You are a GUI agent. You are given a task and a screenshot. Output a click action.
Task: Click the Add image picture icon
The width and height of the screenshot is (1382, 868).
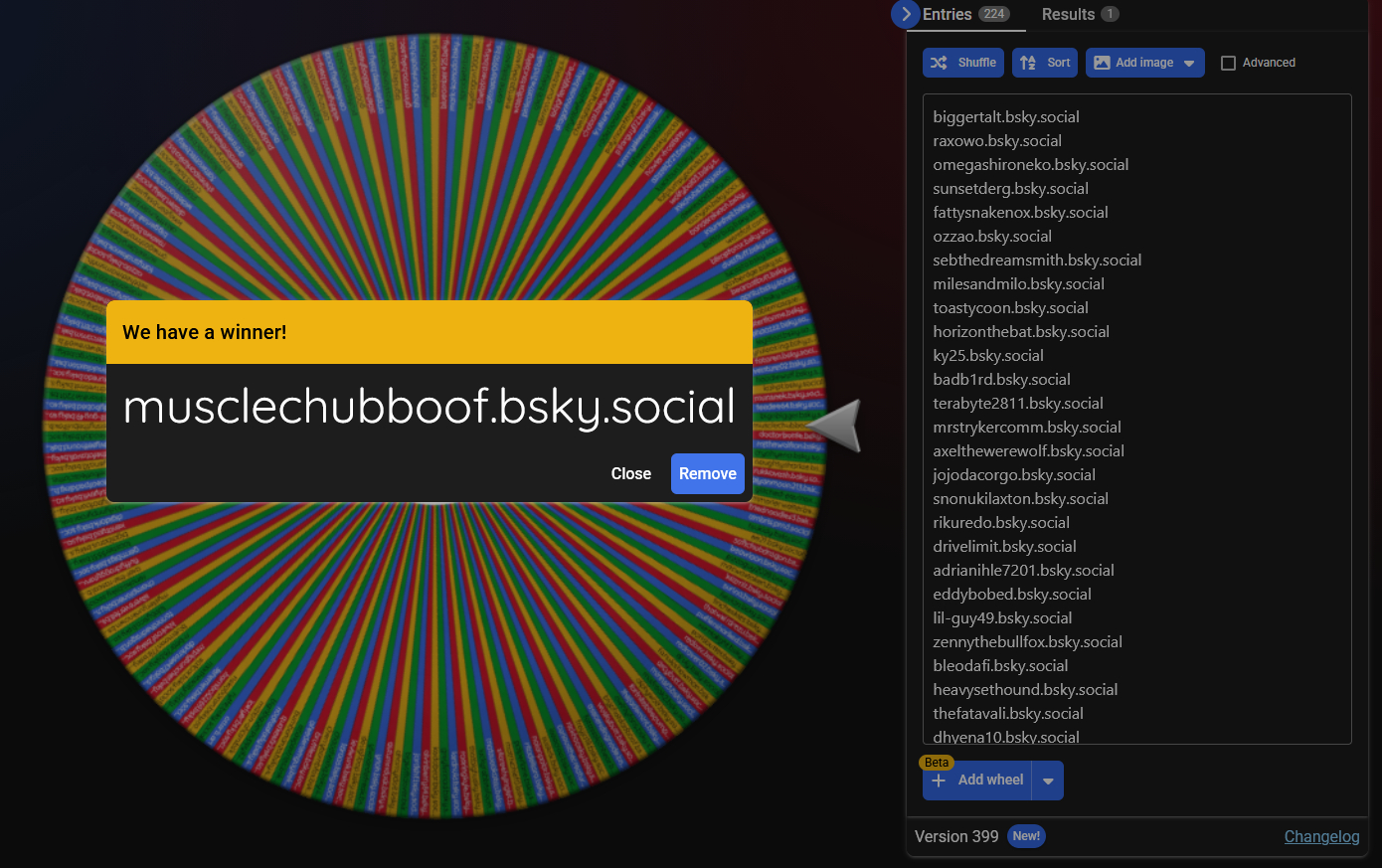click(1102, 63)
